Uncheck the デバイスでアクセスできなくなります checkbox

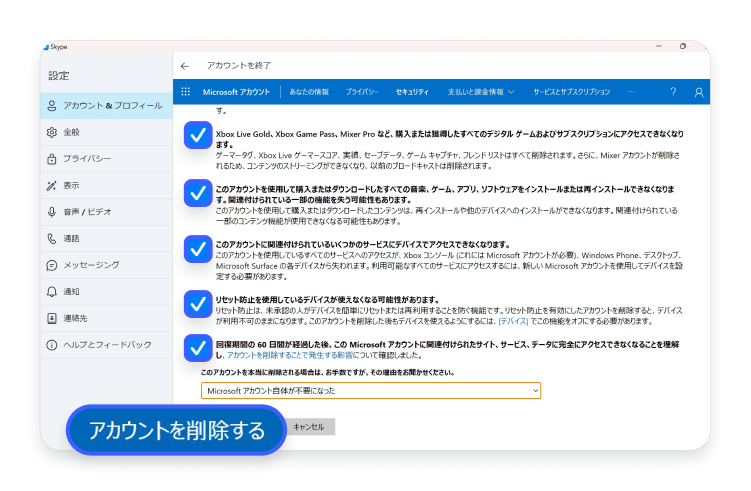point(198,249)
